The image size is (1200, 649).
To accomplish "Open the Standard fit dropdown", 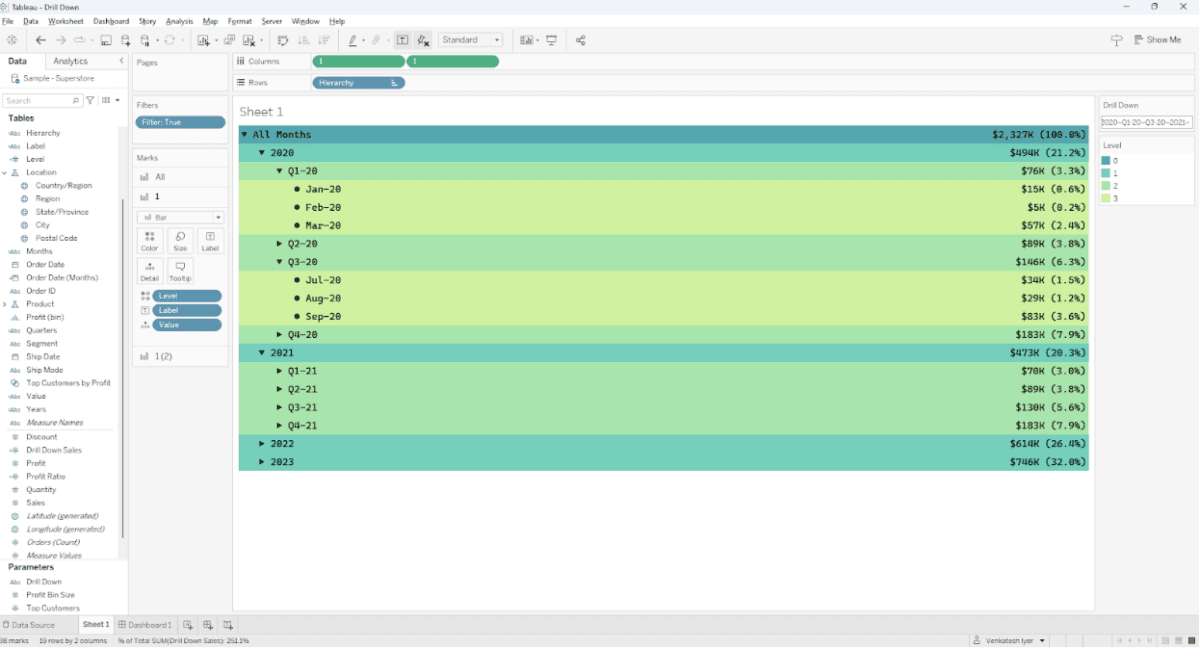I will pos(471,40).
